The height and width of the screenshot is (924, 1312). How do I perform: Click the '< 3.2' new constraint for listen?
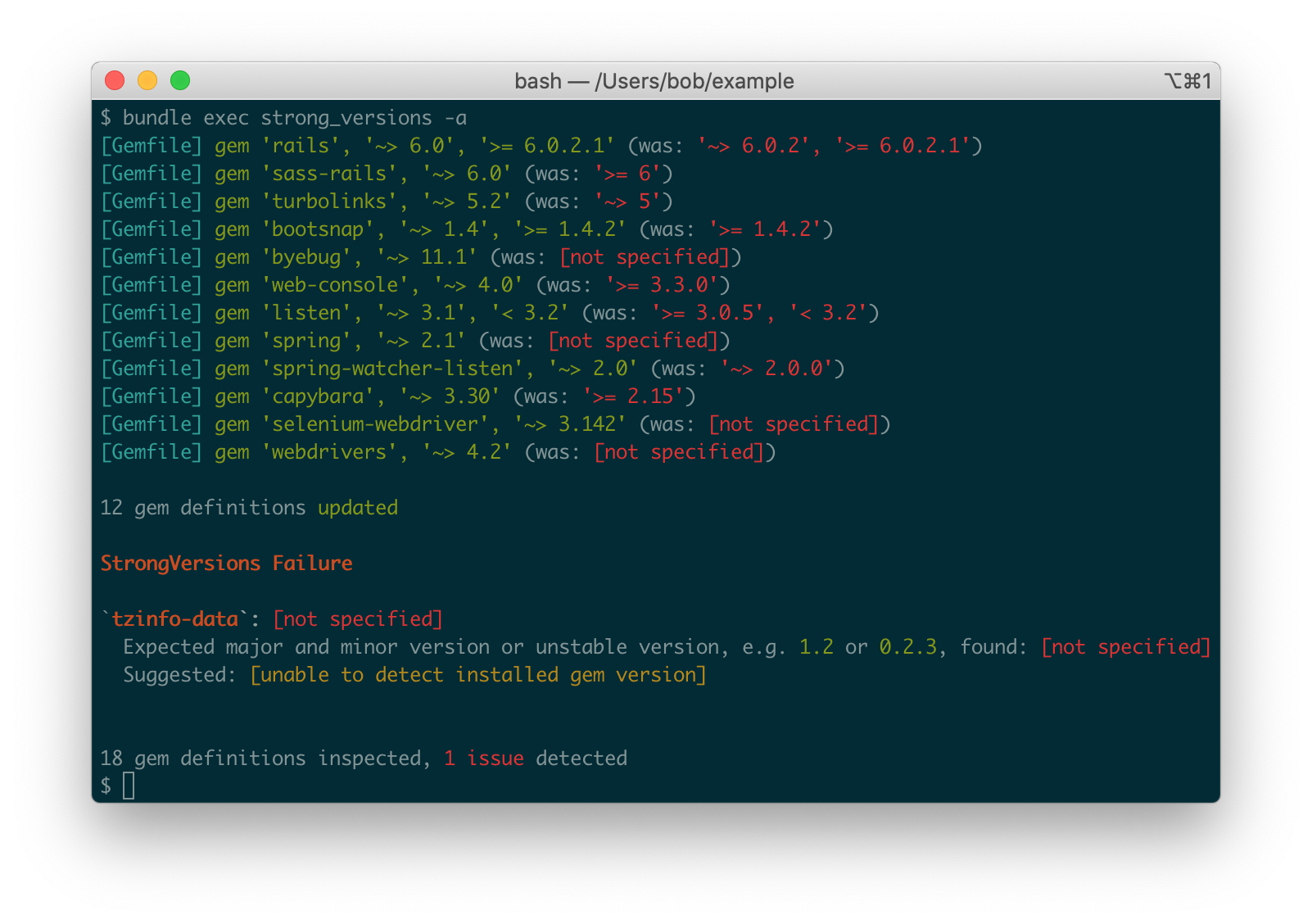click(530, 313)
